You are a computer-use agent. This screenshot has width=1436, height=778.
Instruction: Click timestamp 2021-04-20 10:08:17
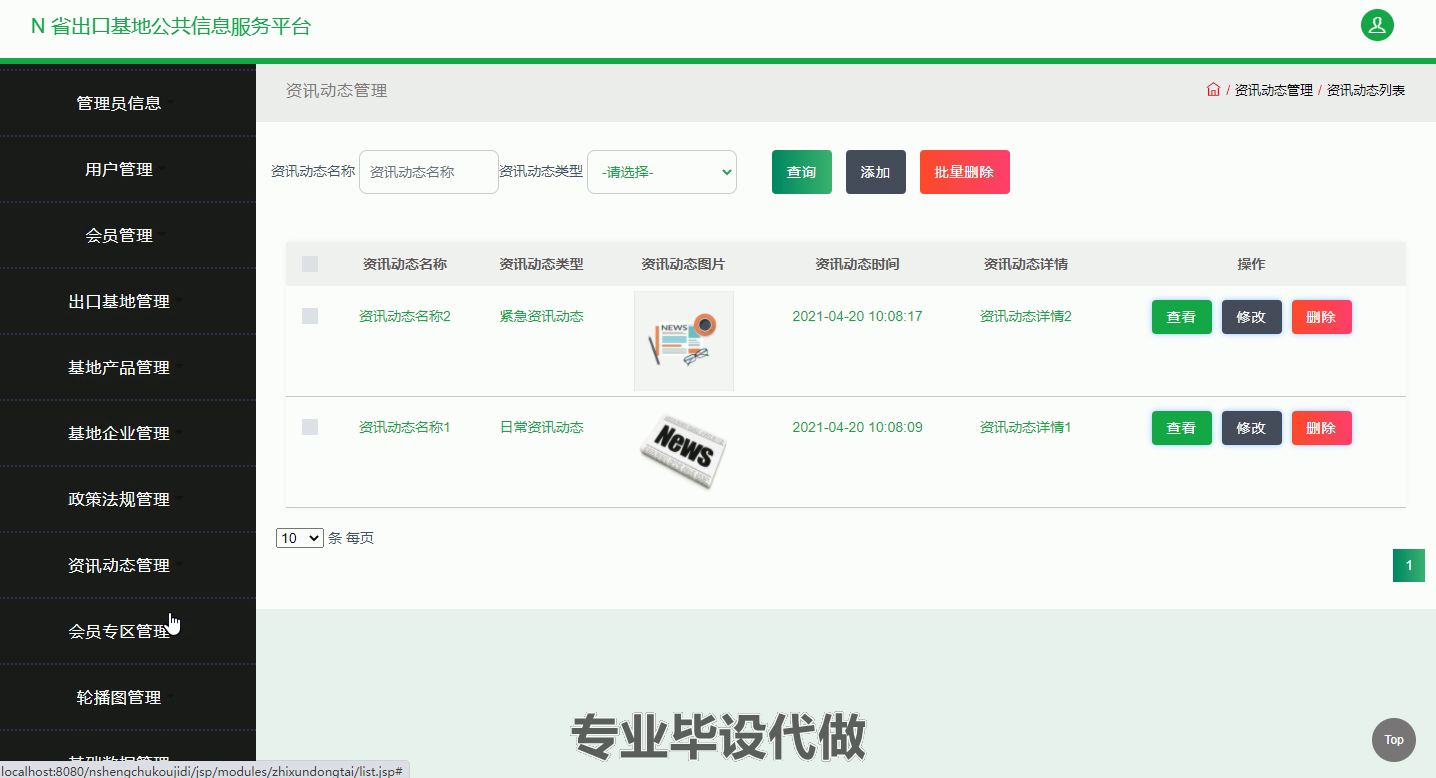click(857, 316)
